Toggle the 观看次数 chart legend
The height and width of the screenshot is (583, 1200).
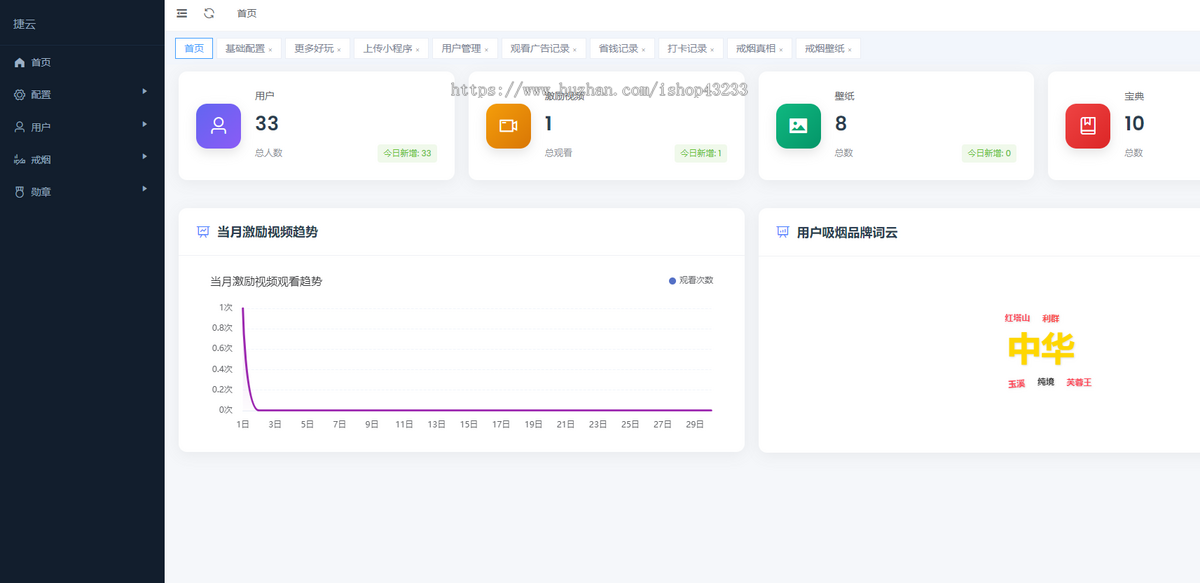pyautogui.click(x=691, y=281)
